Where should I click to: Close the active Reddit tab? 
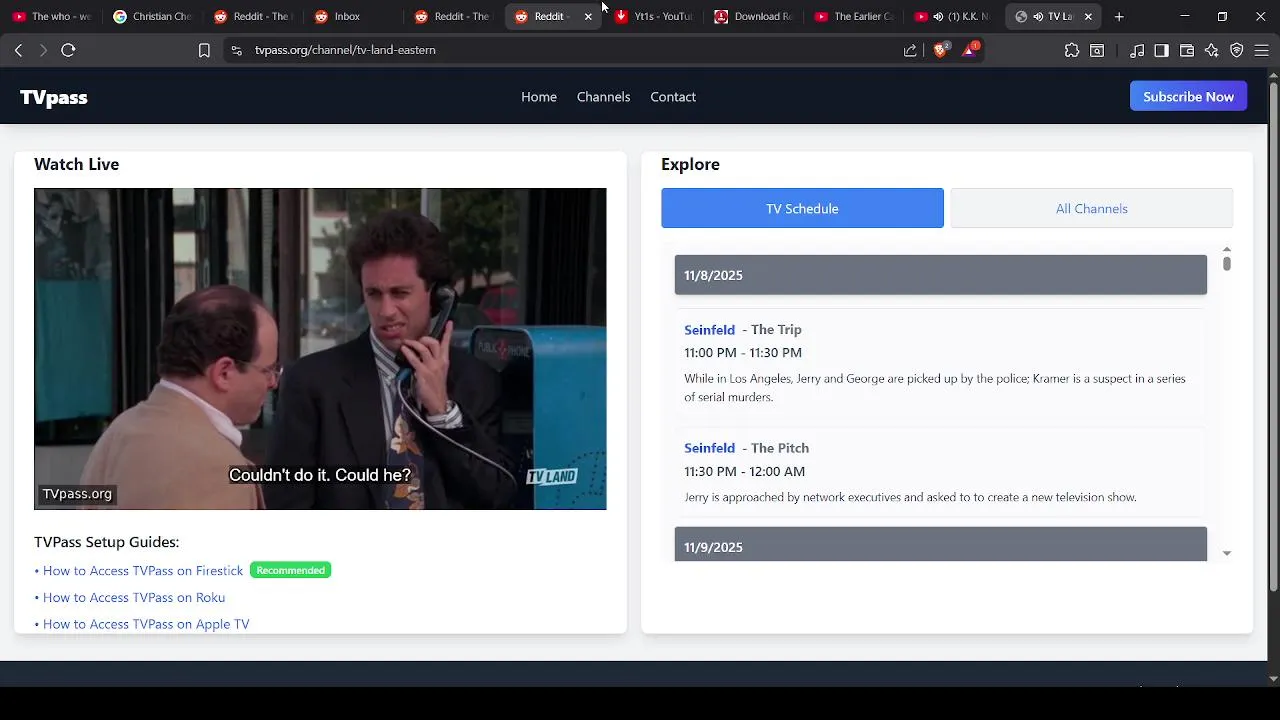(x=588, y=16)
